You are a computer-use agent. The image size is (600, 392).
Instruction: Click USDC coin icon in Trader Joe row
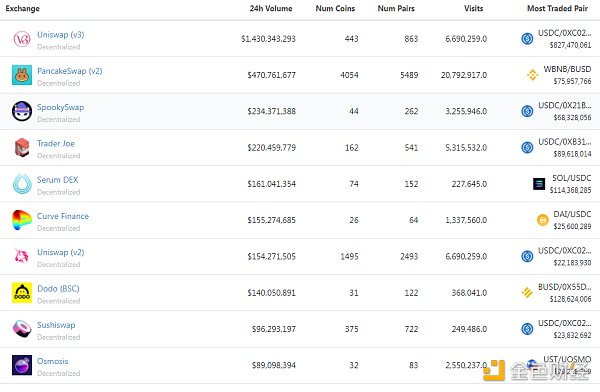(527, 147)
